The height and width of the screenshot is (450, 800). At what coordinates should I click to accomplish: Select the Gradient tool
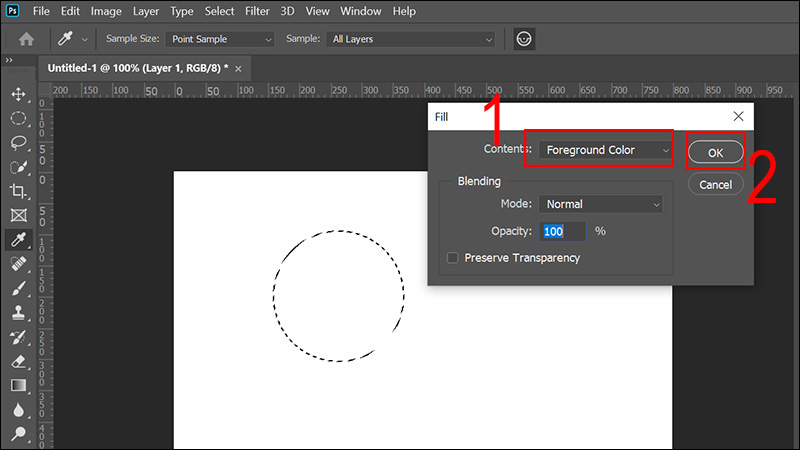18,385
